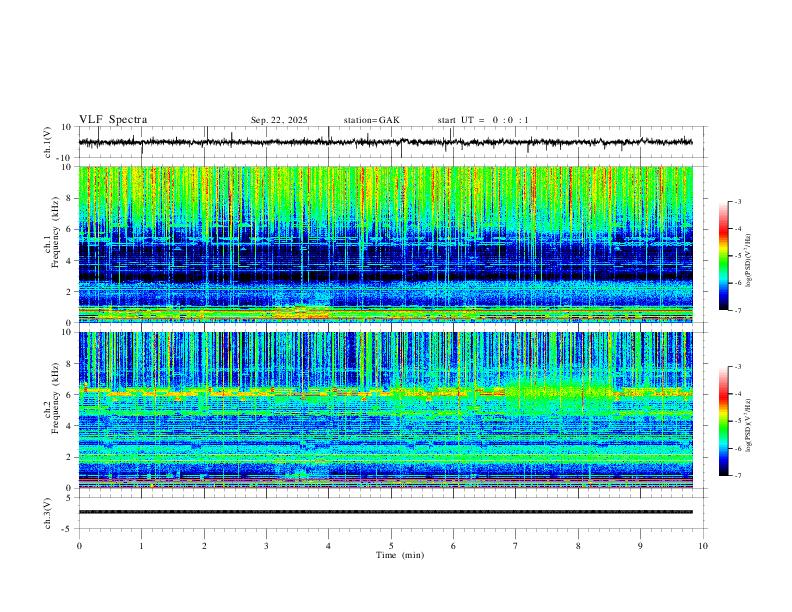Click the time axis tick label "1"
792x612 pixels.
point(141,546)
